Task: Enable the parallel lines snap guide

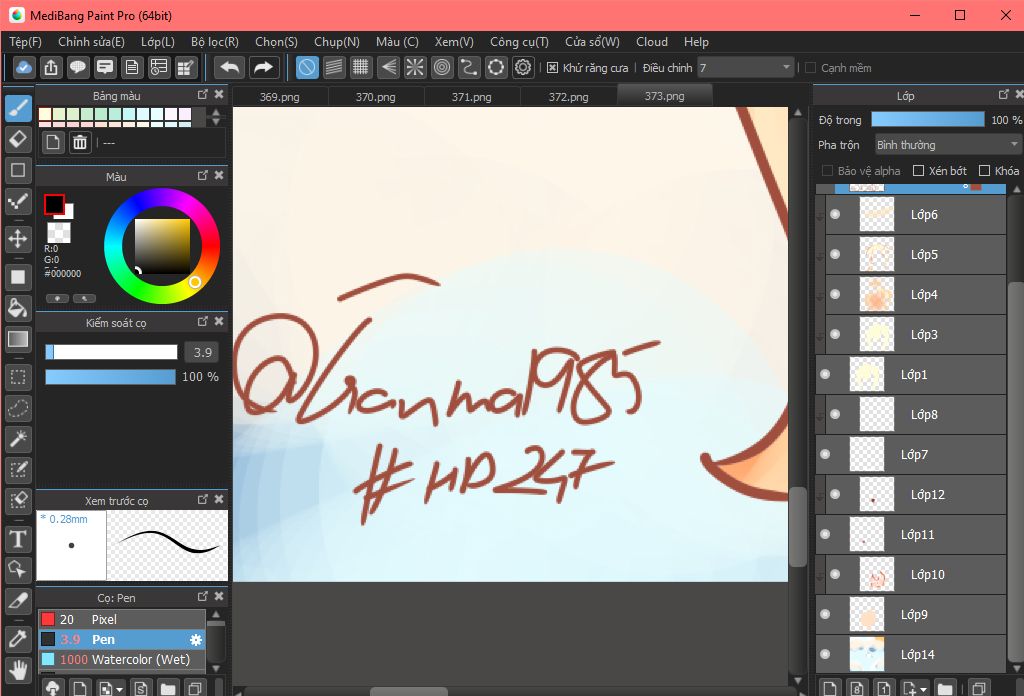Action: point(334,67)
